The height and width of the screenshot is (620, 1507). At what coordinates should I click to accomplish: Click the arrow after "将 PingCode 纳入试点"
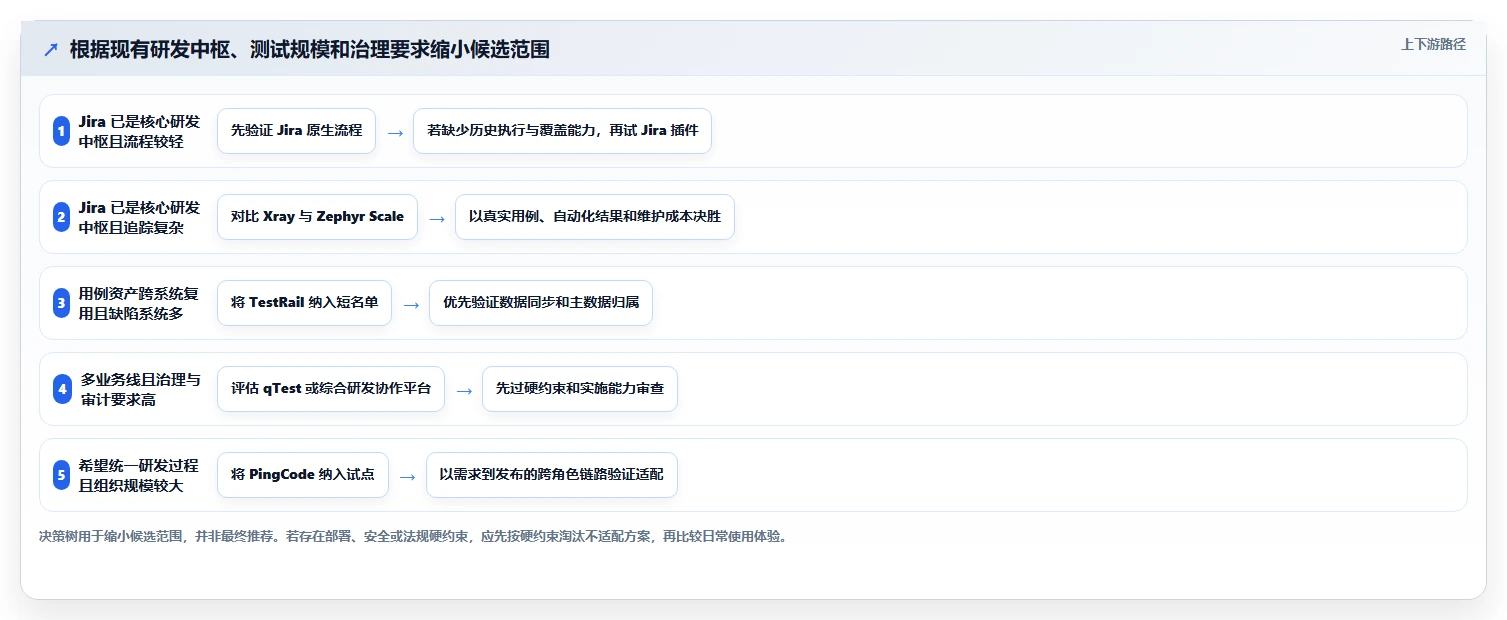pos(407,476)
